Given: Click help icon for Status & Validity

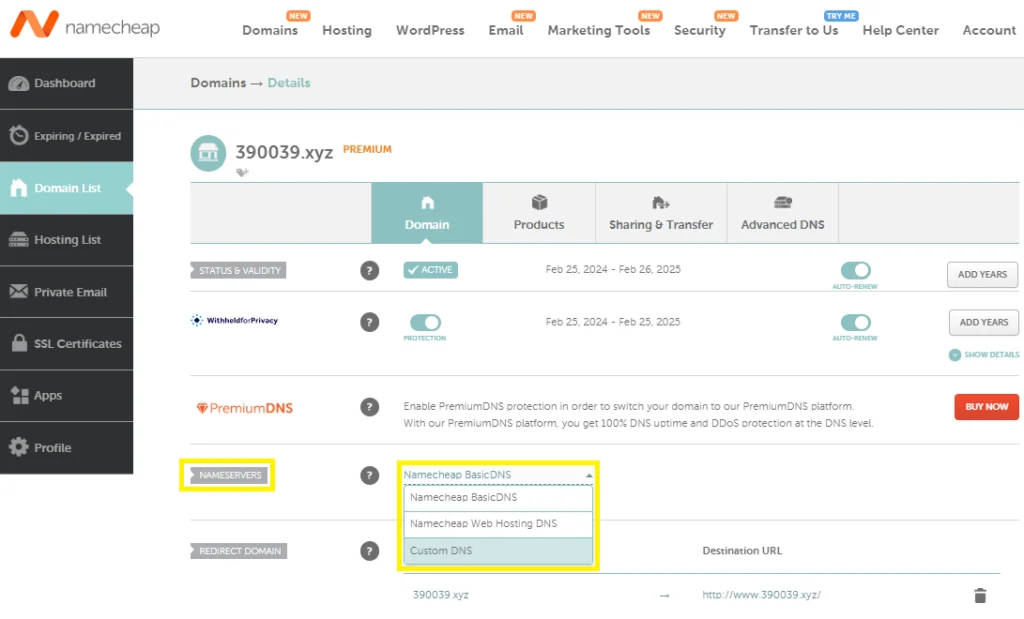Looking at the screenshot, I should 370,270.
